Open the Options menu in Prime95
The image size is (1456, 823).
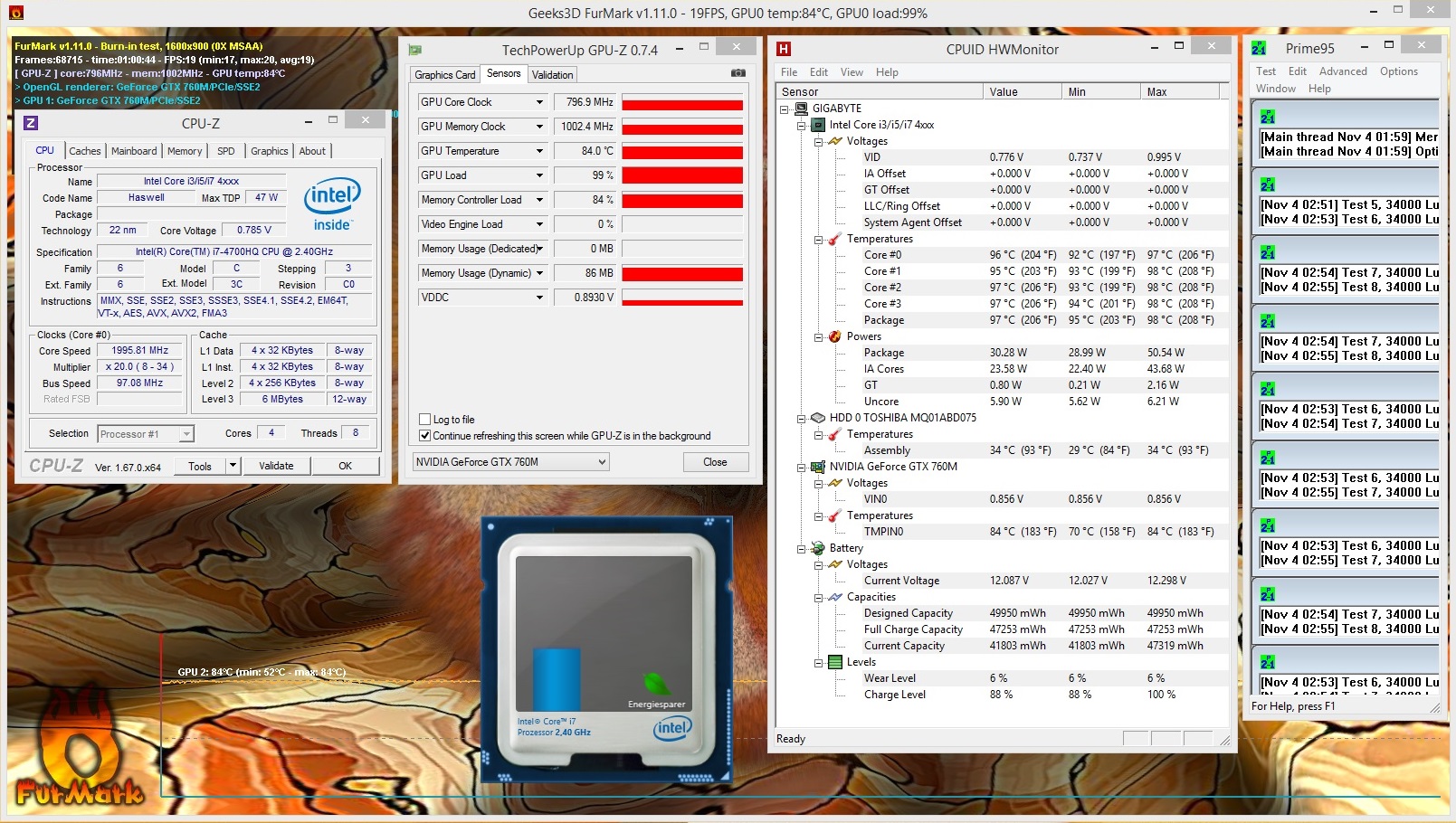(1399, 71)
